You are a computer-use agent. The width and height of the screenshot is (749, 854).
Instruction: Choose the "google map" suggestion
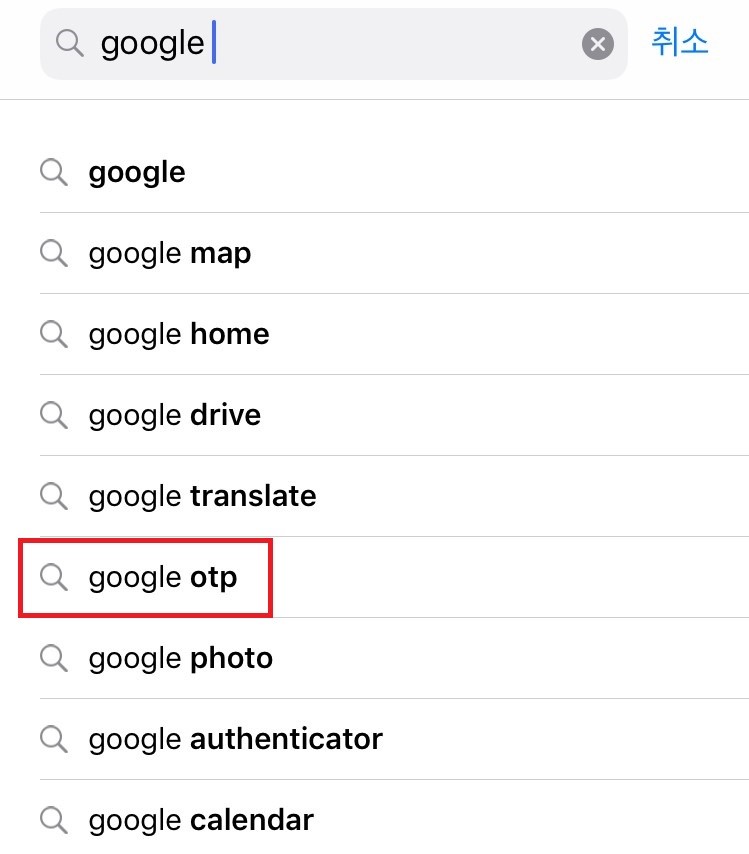[394, 253]
